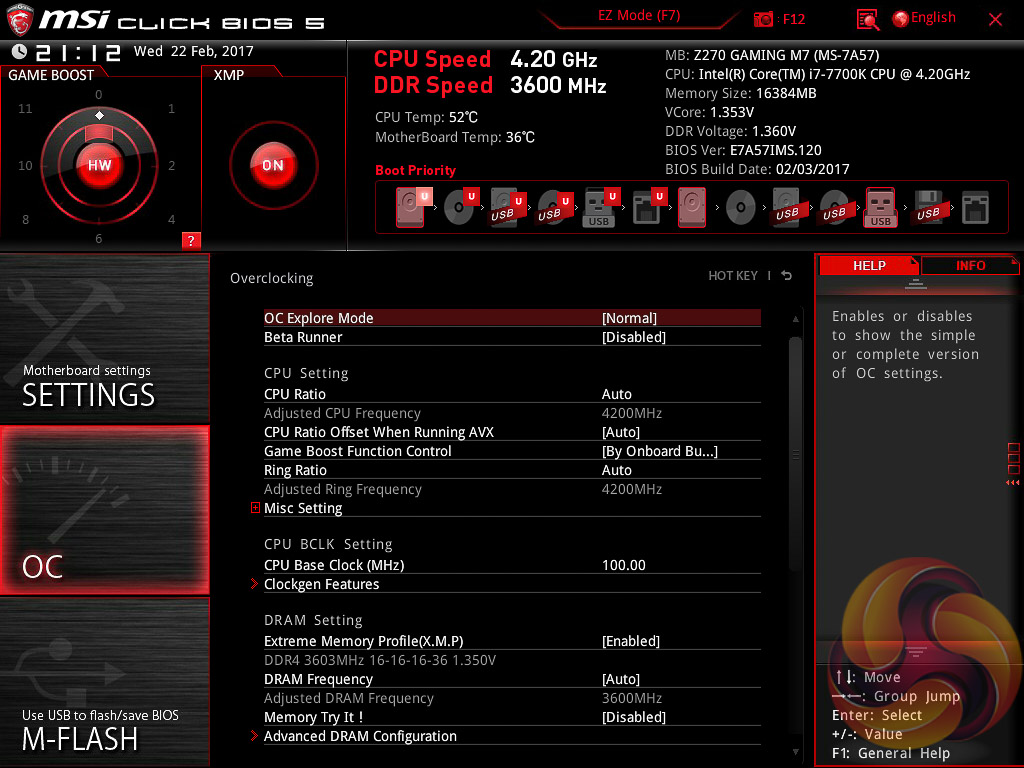This screenshot has width=1024, height=768.
Task: Change Extreme Memory Profile Enabled value
Action: [x=631, y=641]
